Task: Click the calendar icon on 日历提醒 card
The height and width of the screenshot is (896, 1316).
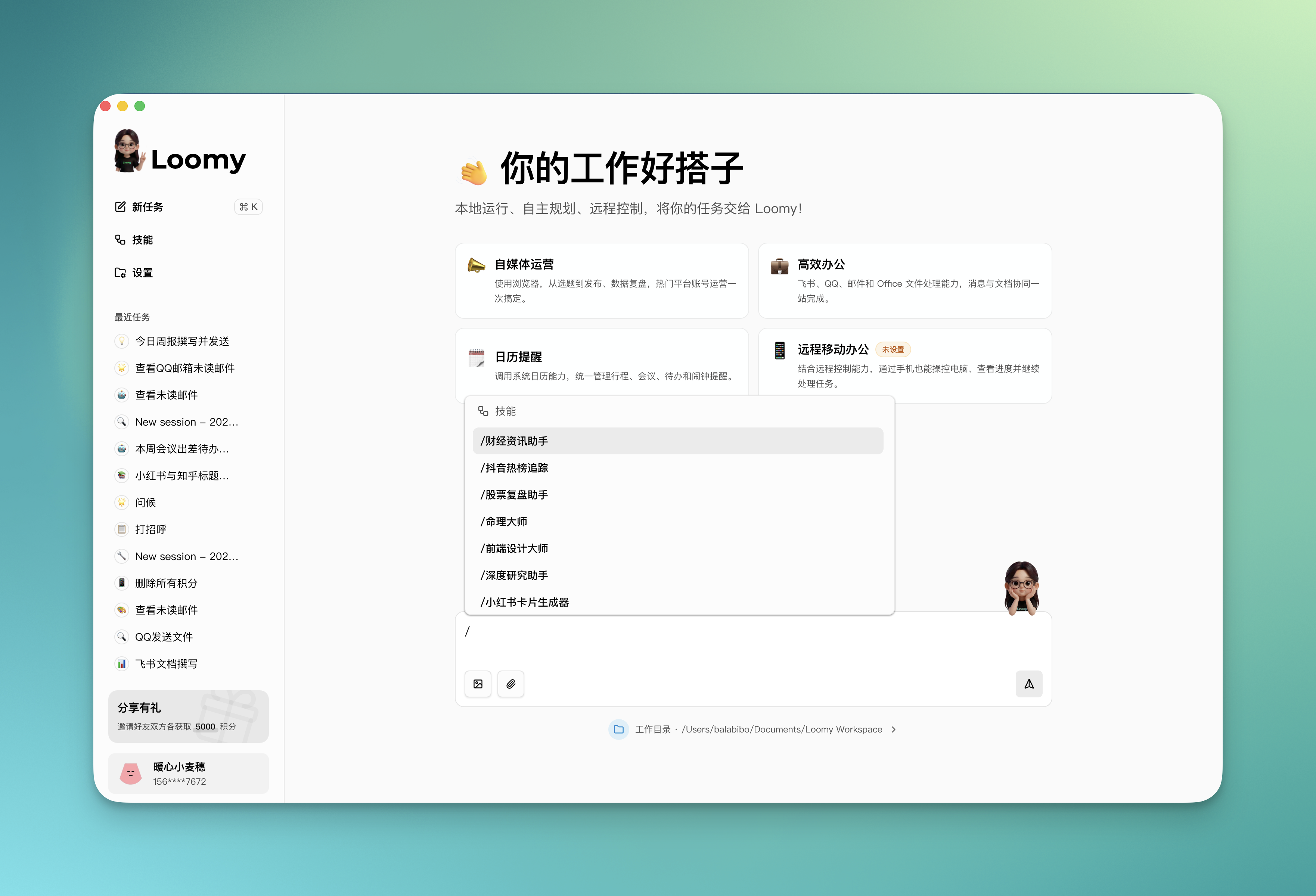Action: (476, 358)
